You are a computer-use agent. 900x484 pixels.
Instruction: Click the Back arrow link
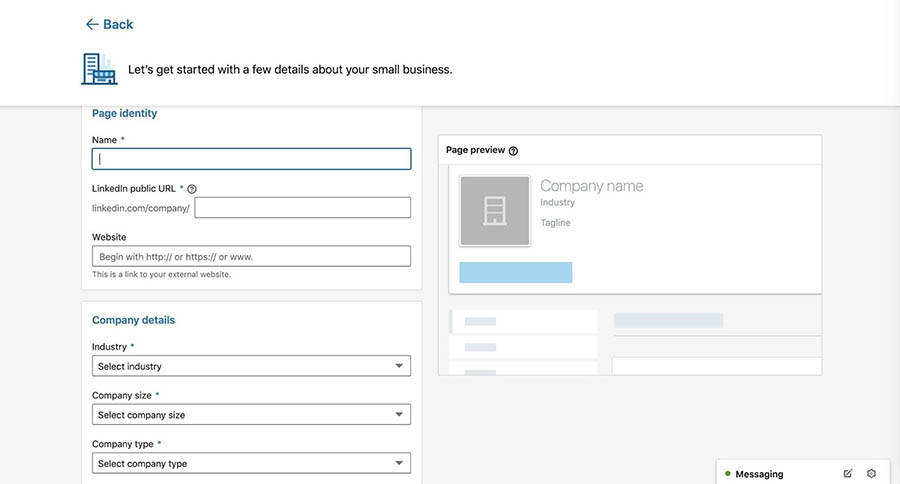(x=109, y=24)
